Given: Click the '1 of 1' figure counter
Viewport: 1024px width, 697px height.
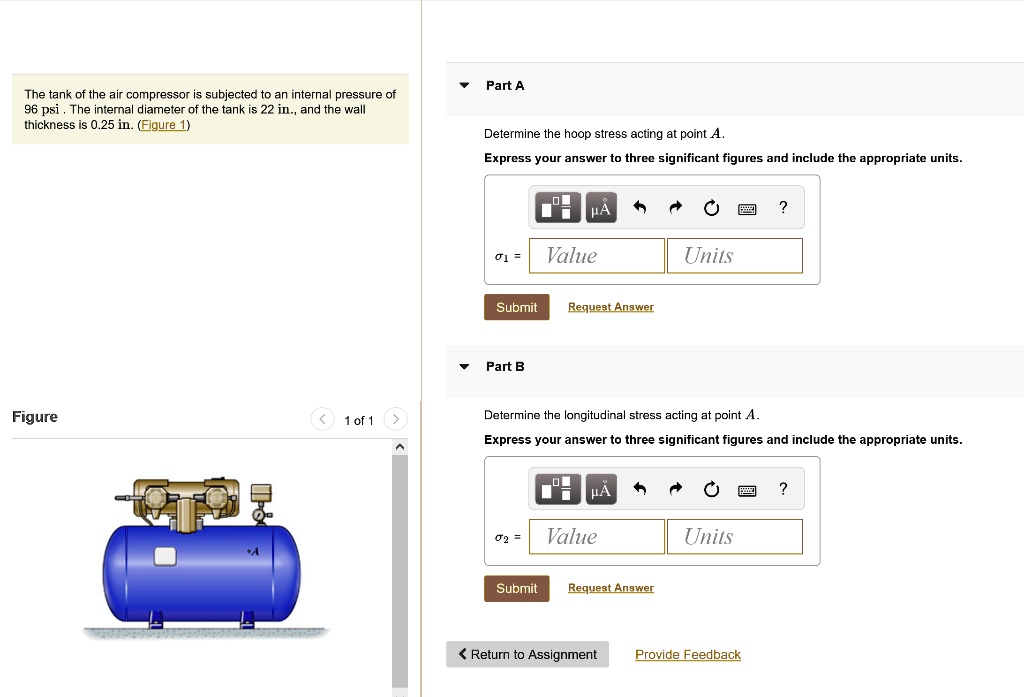Looking at the screenshot, I should pyautogui.click(x=359, y=421).
